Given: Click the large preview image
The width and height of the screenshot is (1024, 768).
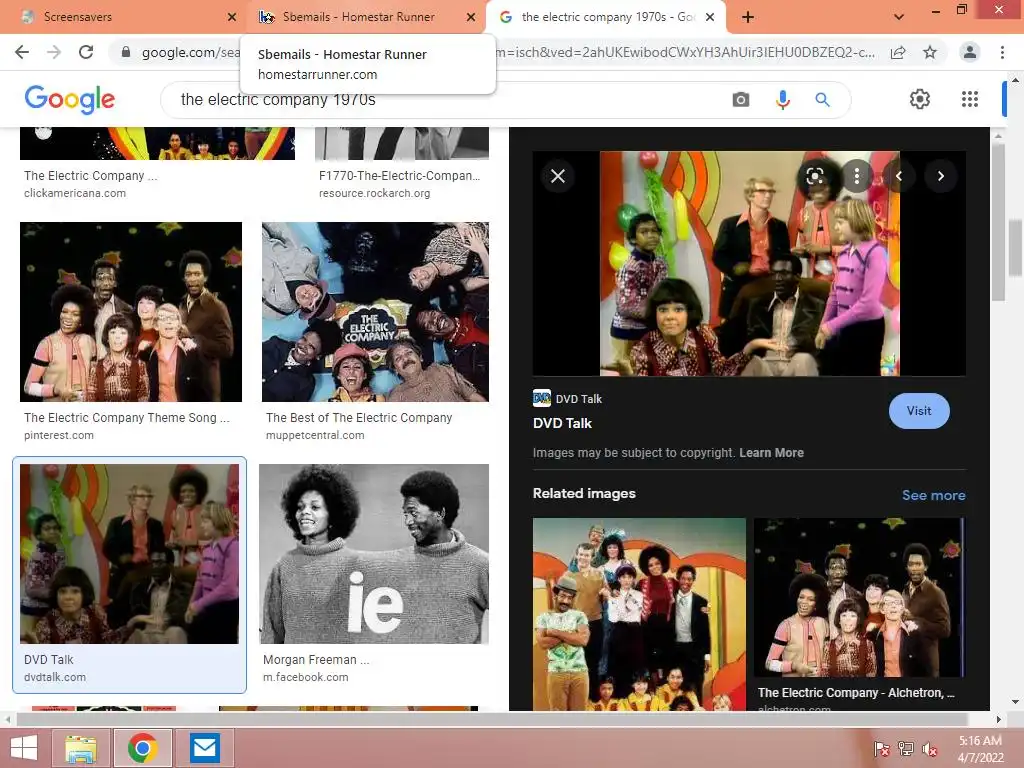Looking at the screenshot, I should (749, 263).
